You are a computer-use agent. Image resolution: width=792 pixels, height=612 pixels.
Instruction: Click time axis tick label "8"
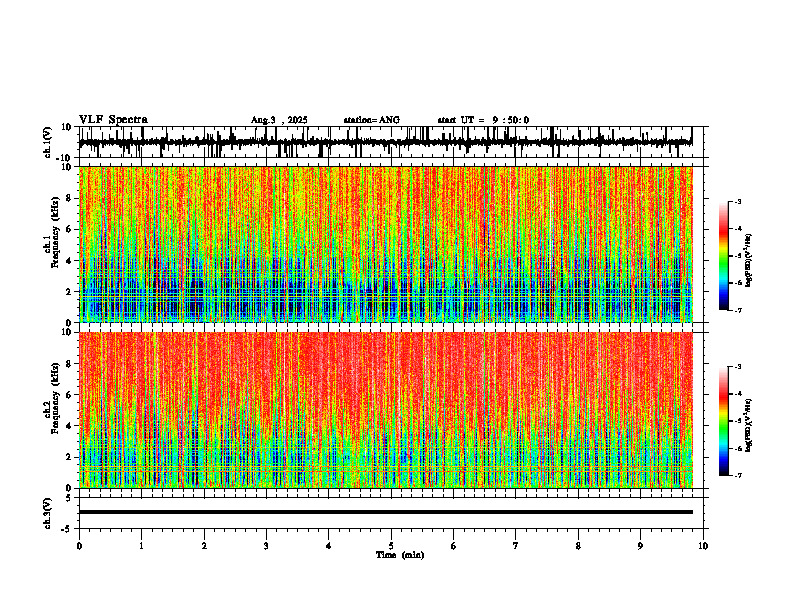(578, 546)
